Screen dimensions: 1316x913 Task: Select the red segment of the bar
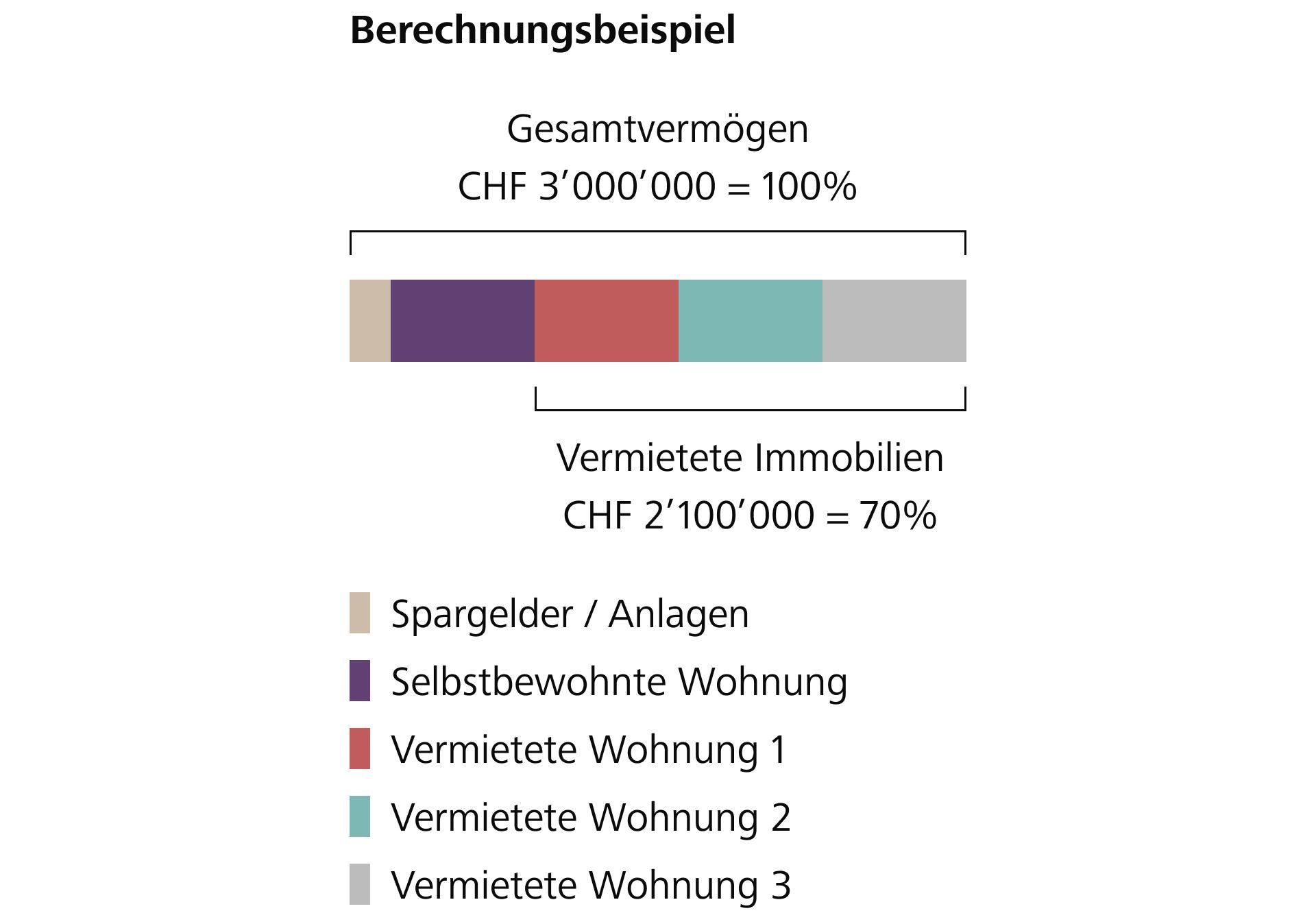pyautogui.click(x=607, y=321)
